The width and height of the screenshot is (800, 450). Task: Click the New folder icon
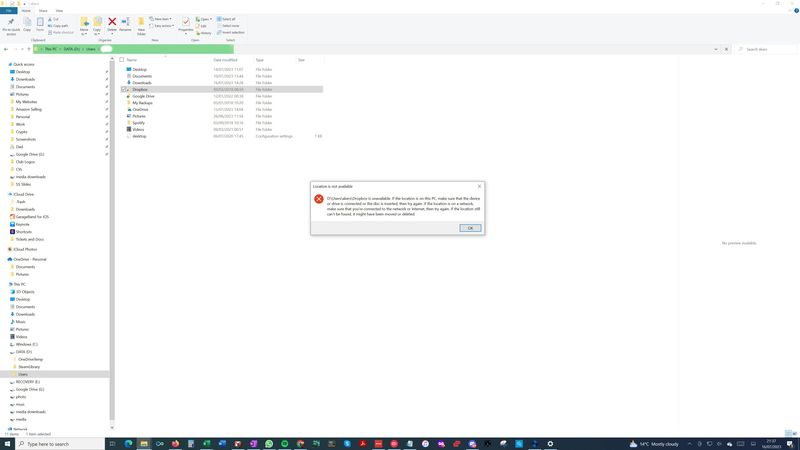(141, 26)
